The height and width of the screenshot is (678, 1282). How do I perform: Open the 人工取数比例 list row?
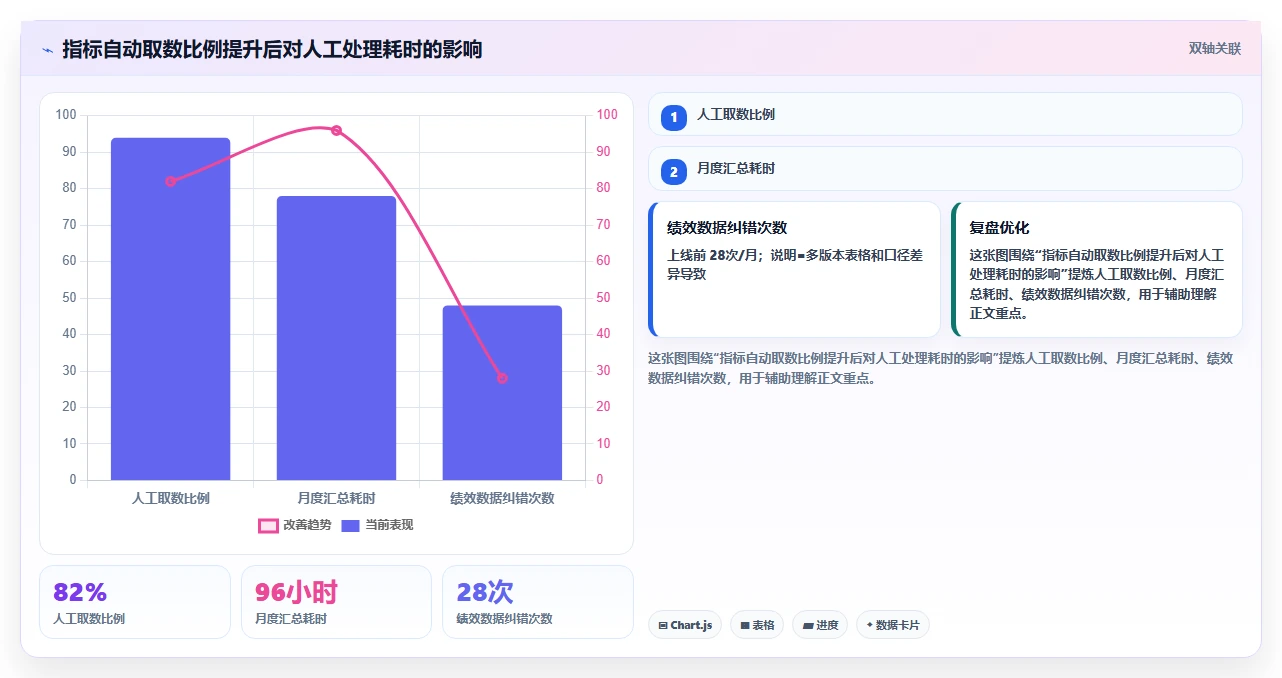pos(945,114)
